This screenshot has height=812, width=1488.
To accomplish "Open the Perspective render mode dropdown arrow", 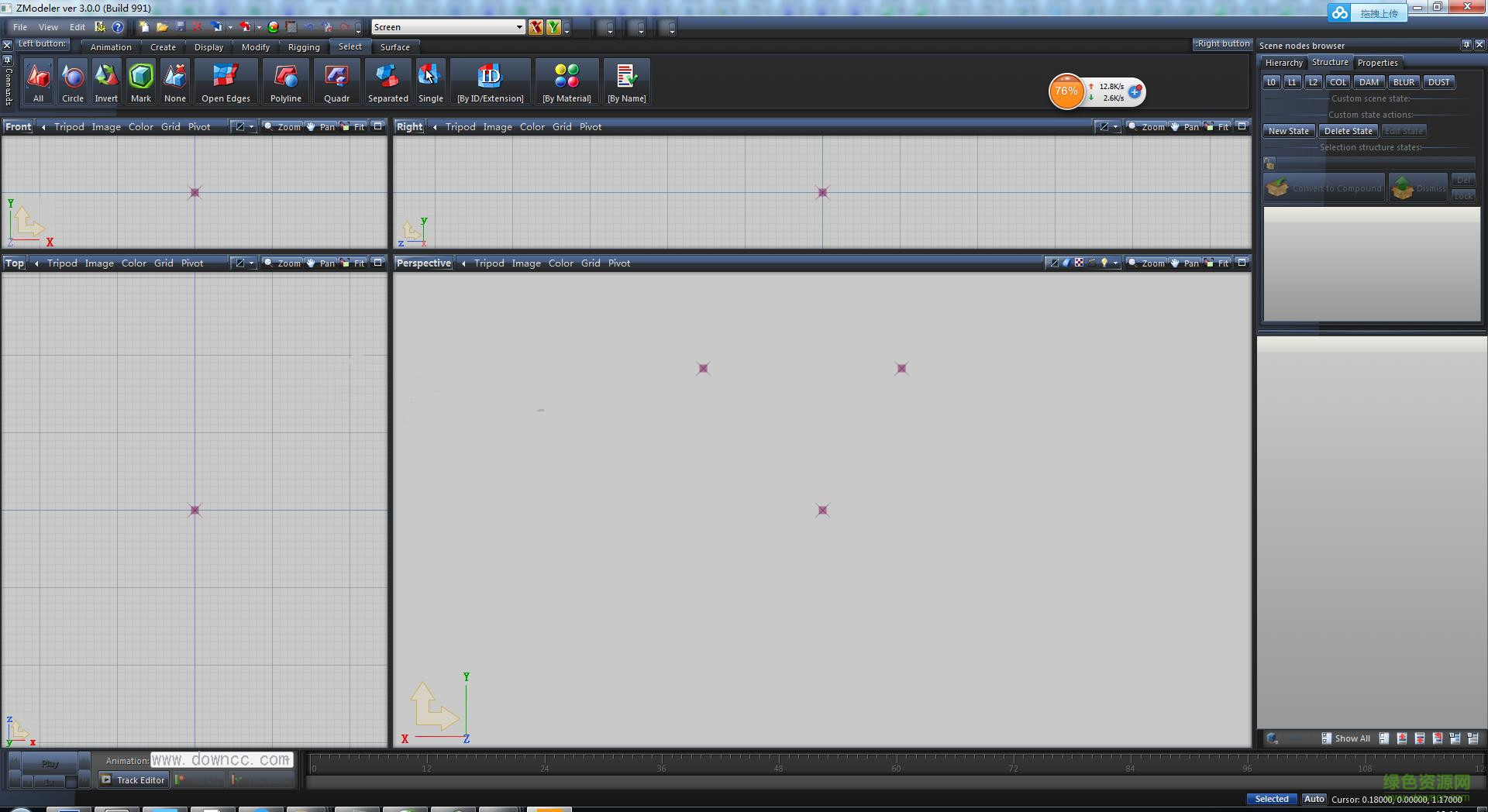I will tap(1115, 263).
